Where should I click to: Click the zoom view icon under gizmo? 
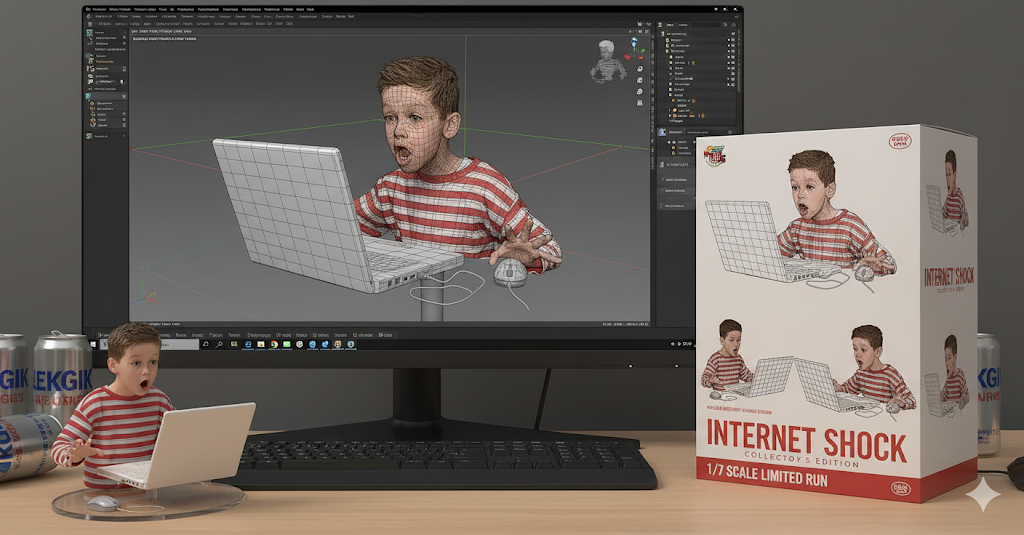point(640,69)
